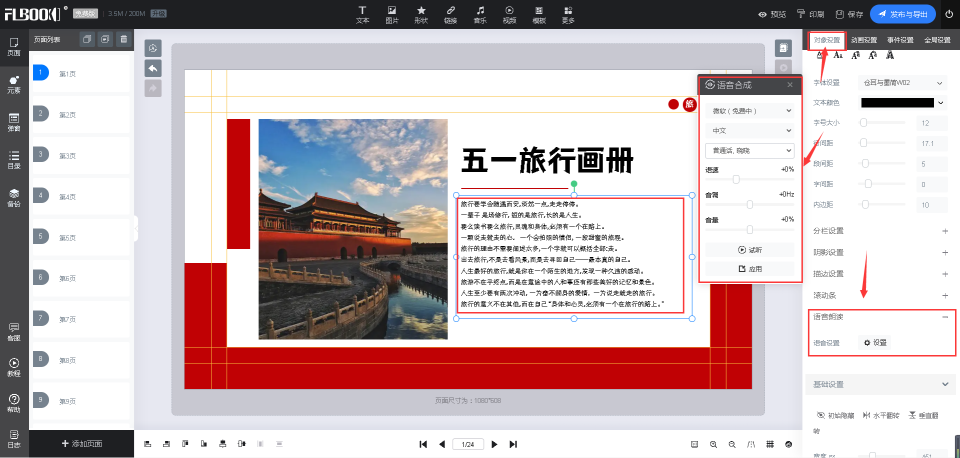960x458 pixels.
Task: Click the Print (印刷) button
Action: 810,14
